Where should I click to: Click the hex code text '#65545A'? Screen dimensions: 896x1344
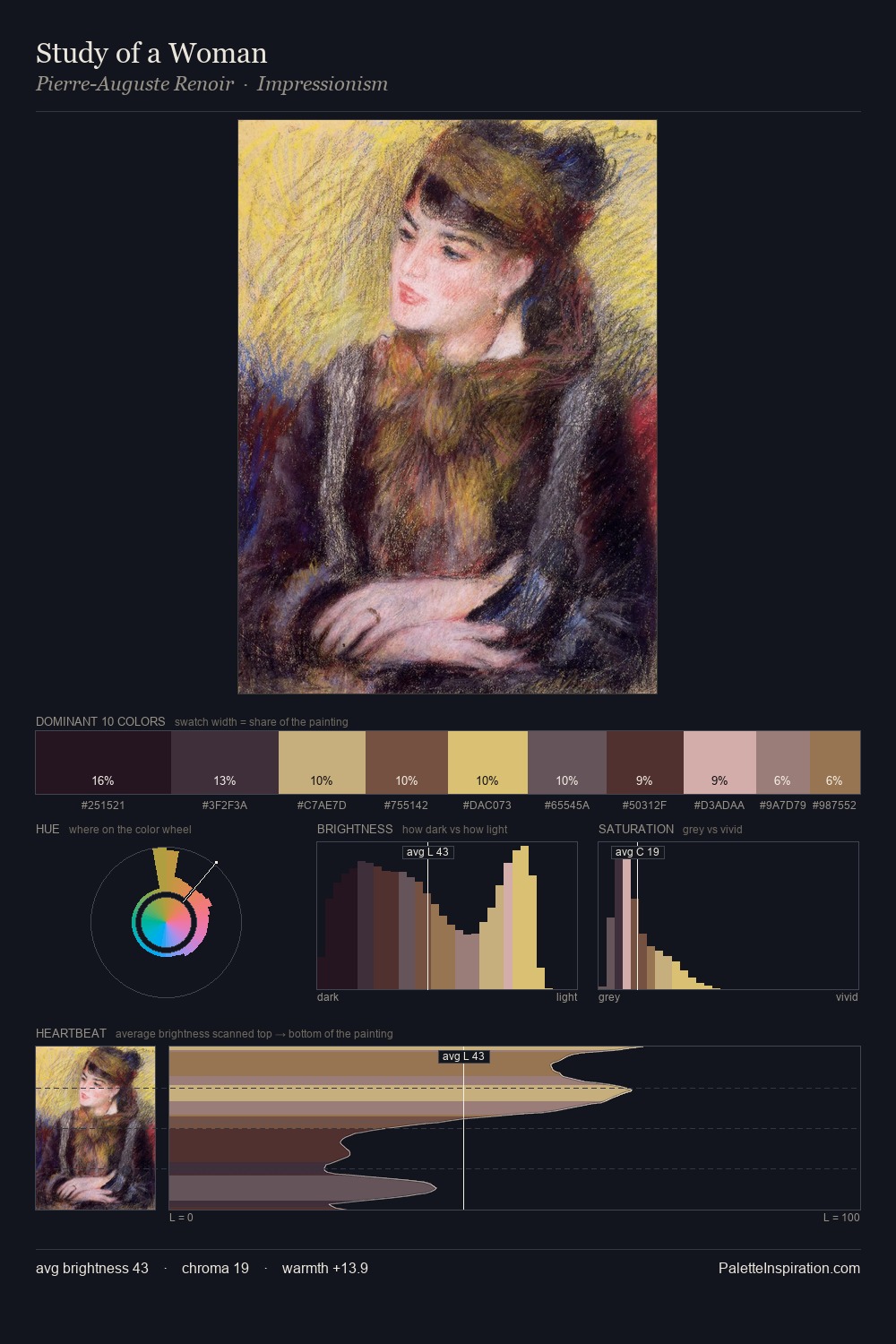pos(567,806)
